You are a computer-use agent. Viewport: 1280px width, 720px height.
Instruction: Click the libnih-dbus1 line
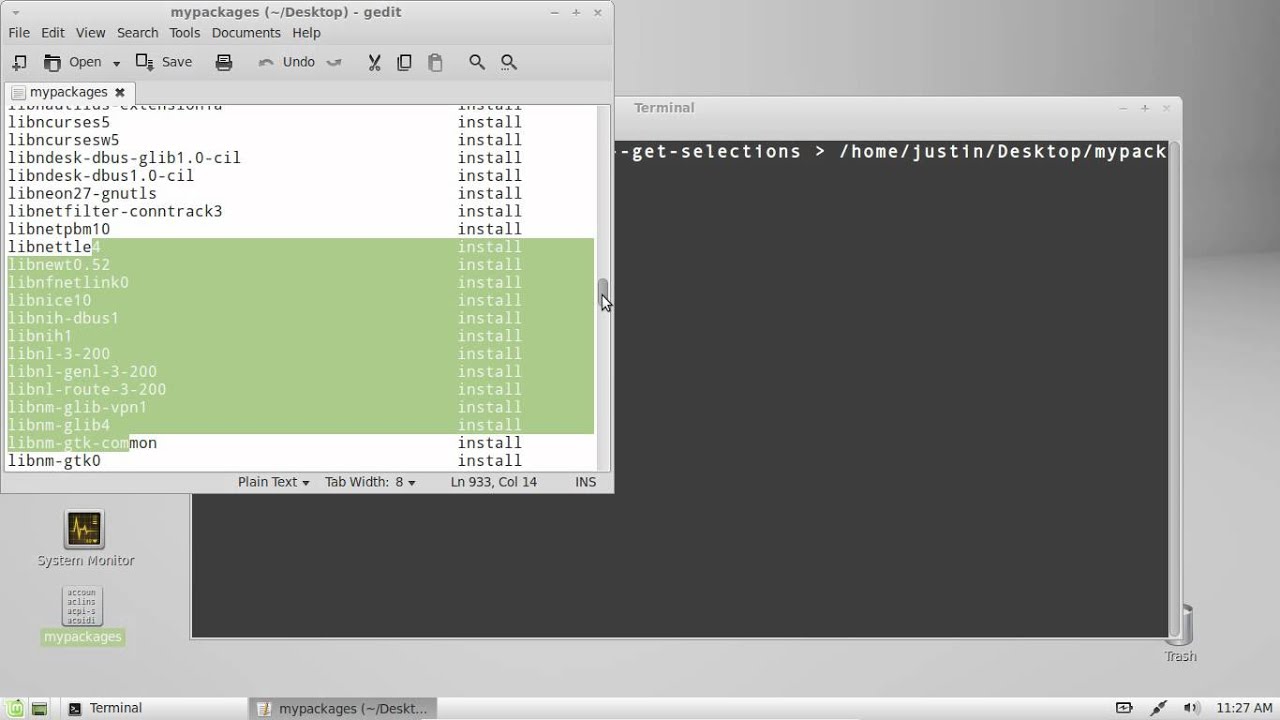(300, 319)
